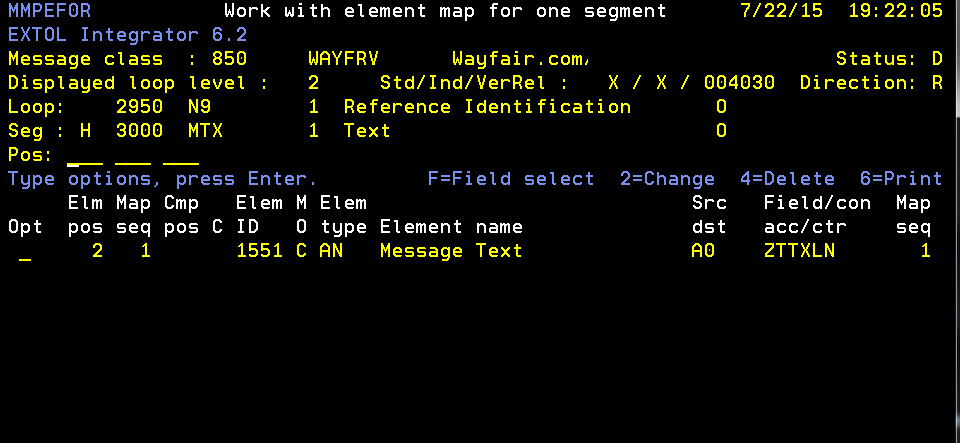Screen dimensions: 960x443
Task: Select the F=Field select option
Action: (511, 179)
